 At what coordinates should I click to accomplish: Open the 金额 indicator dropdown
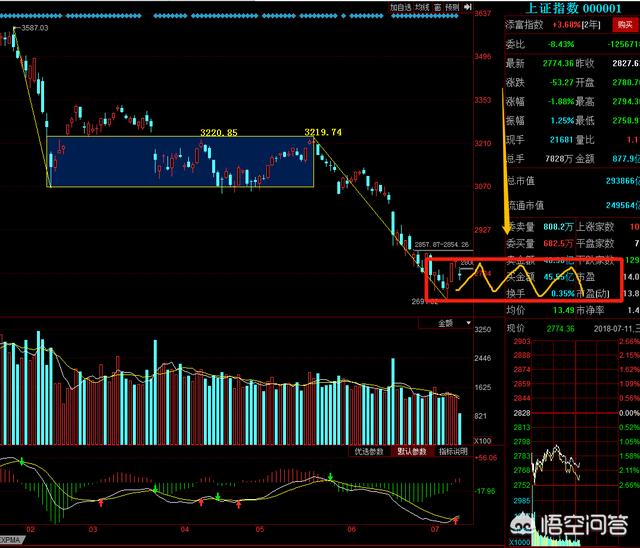tap(445, 323)
